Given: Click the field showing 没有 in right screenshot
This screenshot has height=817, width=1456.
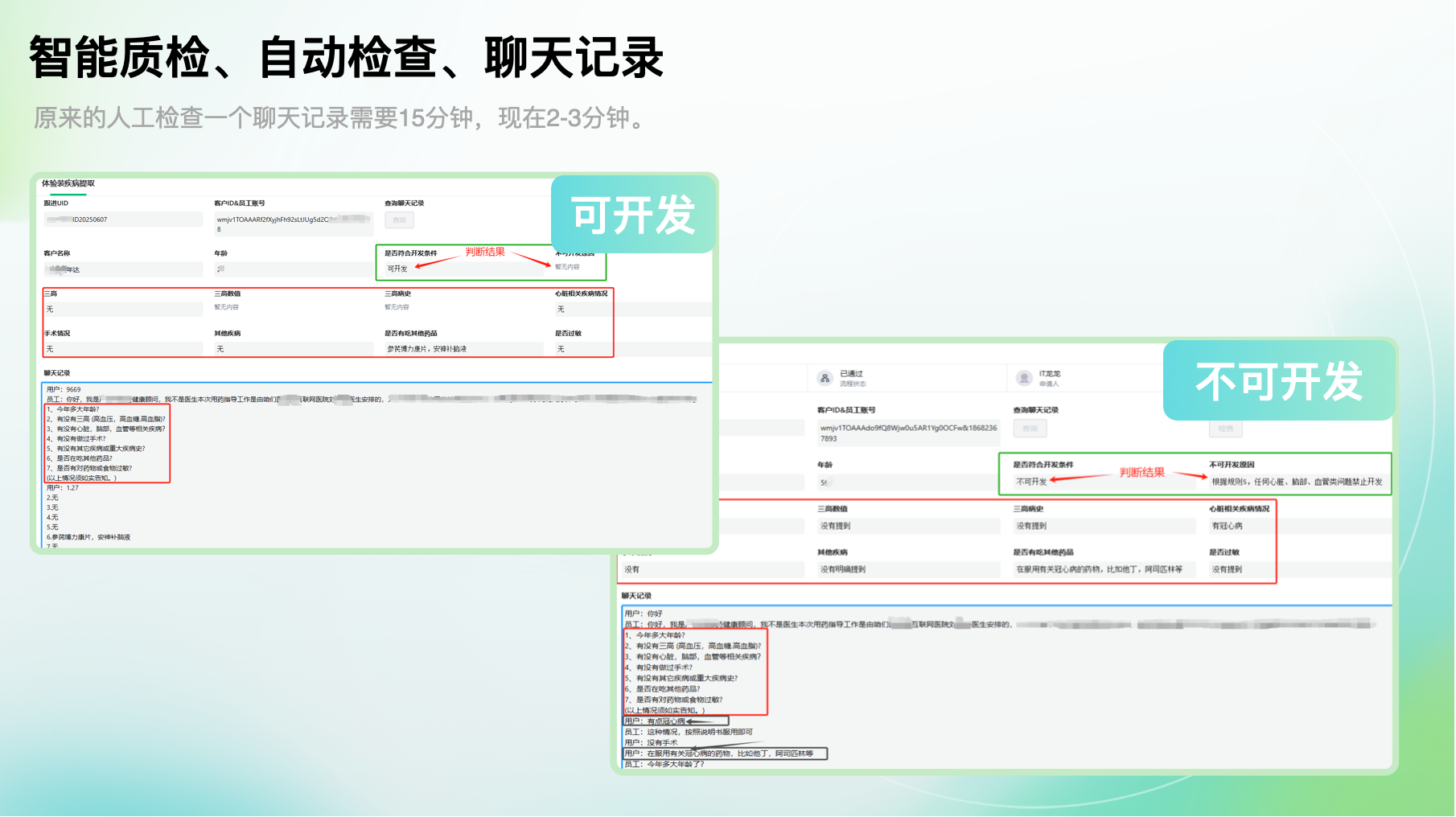Looking at the screenshot, I should click(713, 569).
